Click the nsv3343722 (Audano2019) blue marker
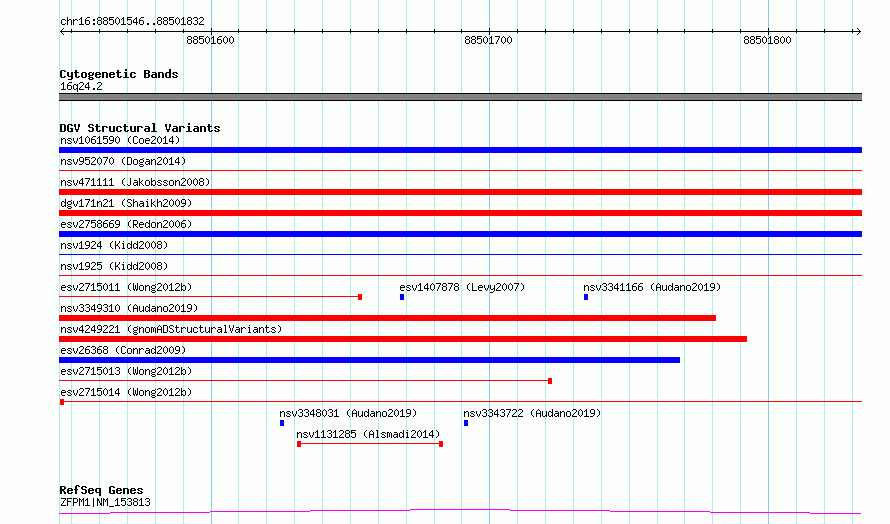Image resolution: width=890 pixels, height=524 pixels. click(x=466, y=423)
